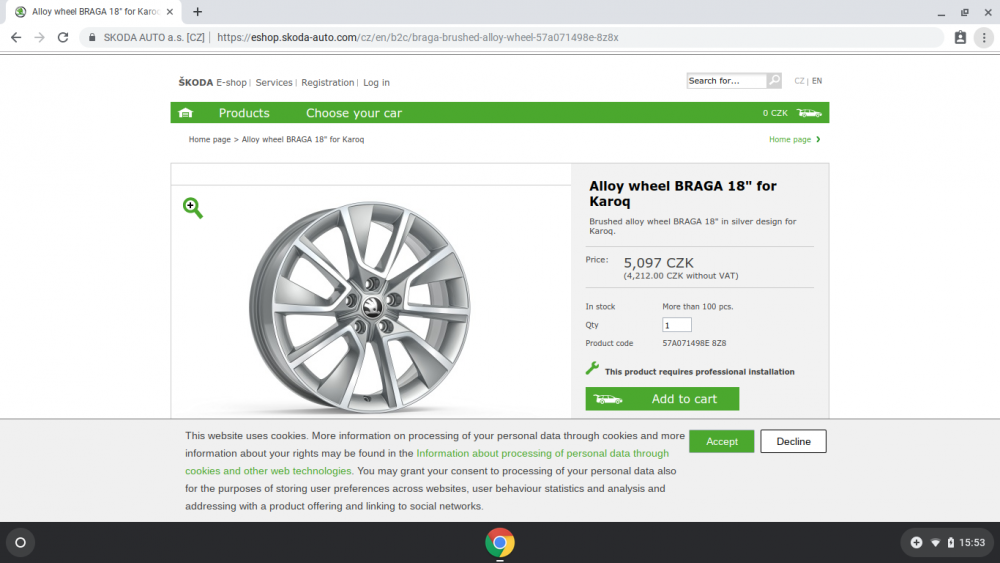Open the Choose your car menu

click(354, 113)
